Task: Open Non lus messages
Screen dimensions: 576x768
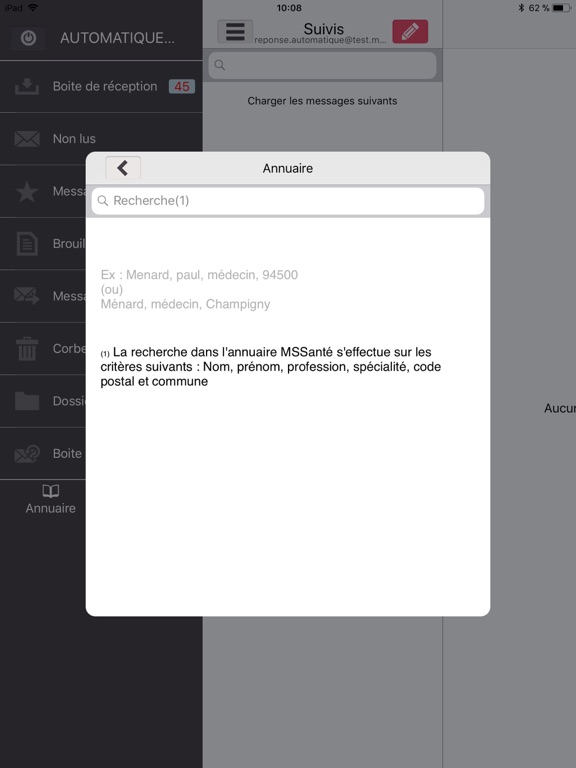Action: click(x=101, y=139)
